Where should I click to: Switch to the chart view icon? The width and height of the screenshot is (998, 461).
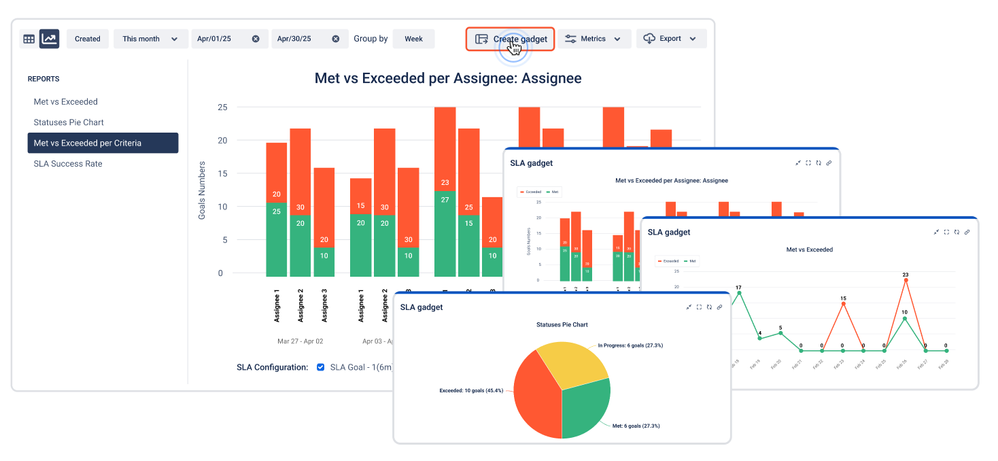tap(49, 39)
